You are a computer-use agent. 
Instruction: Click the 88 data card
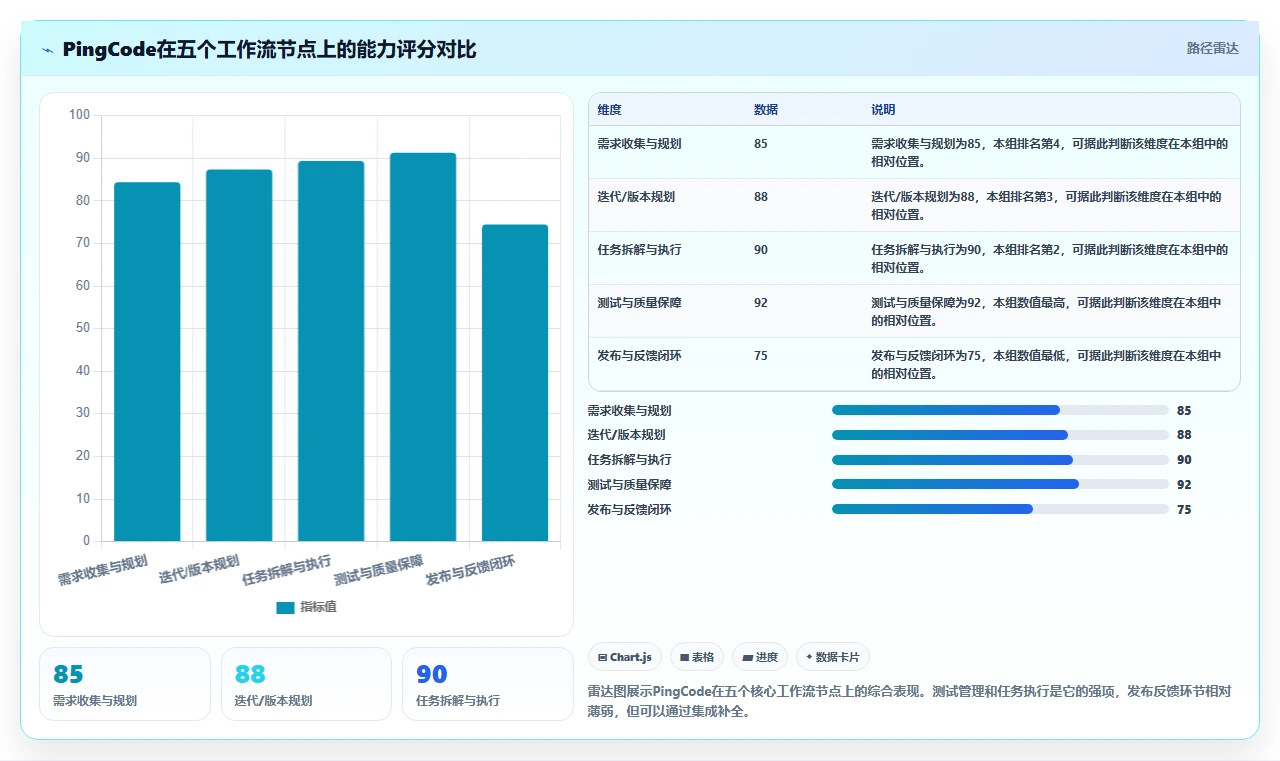[306, 684]
